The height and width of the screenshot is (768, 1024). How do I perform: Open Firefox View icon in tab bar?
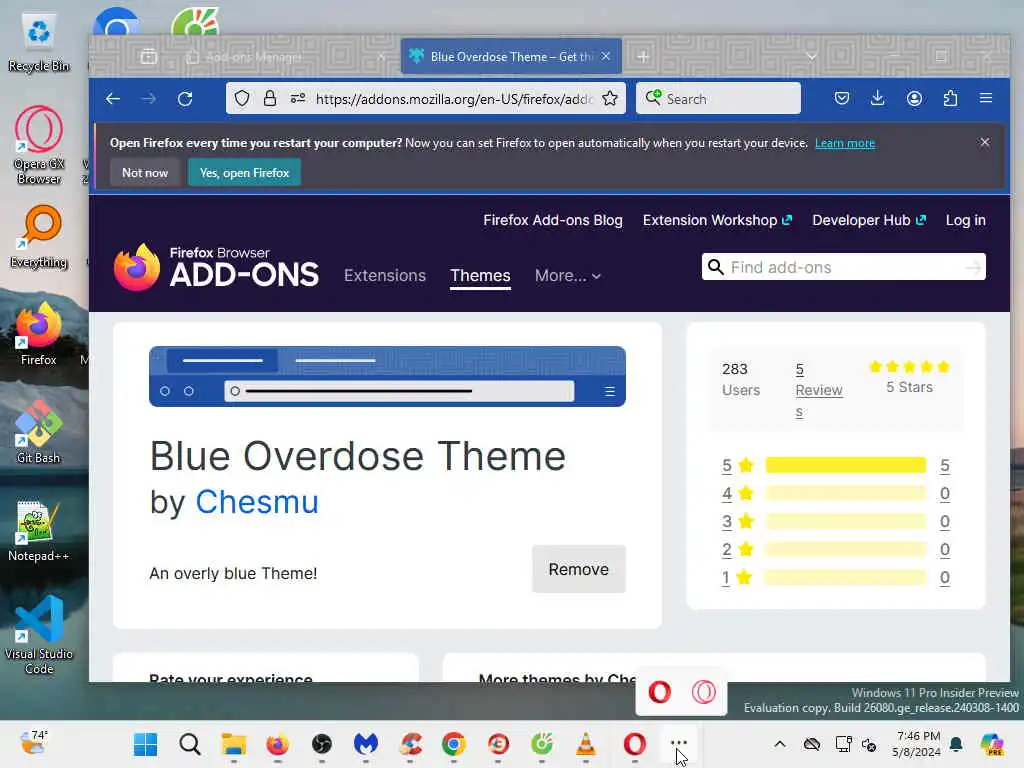[x=149, y=57]
